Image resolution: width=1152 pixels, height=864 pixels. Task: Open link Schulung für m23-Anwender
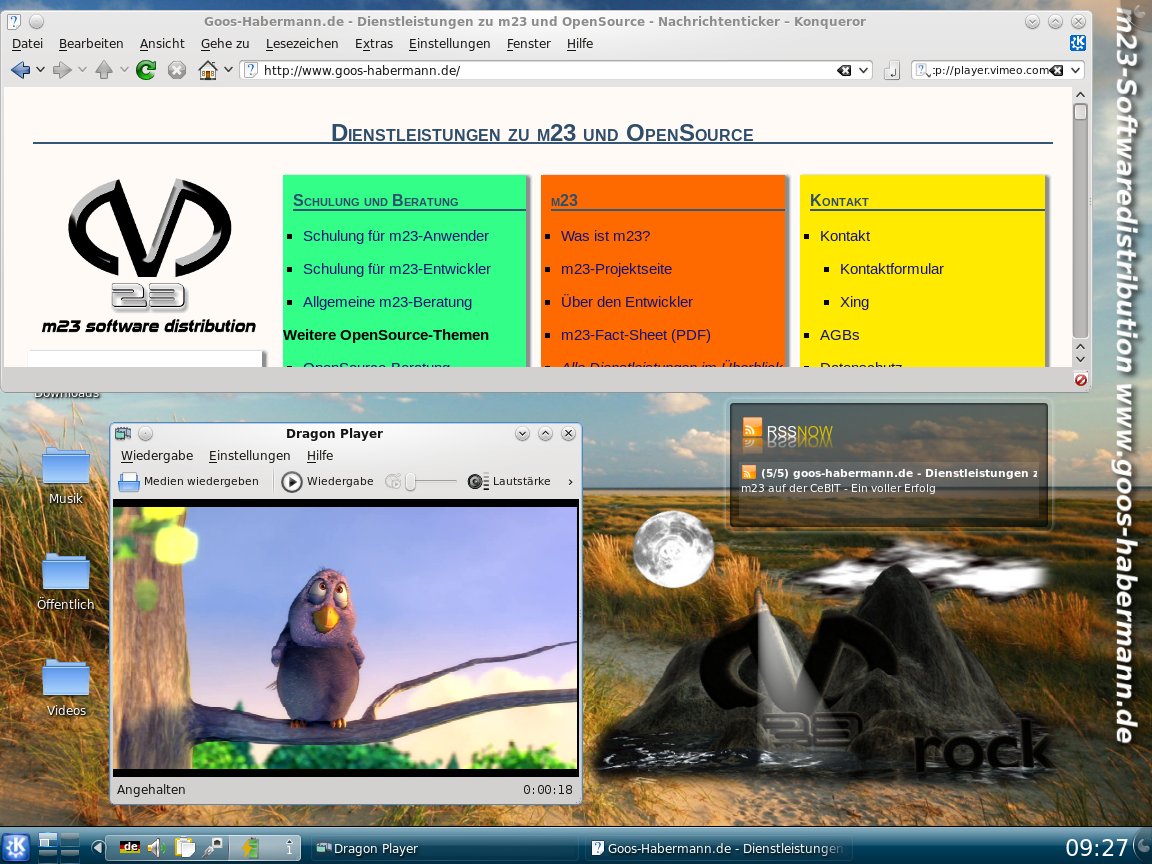pyautogui.click(x=396, y=236)
